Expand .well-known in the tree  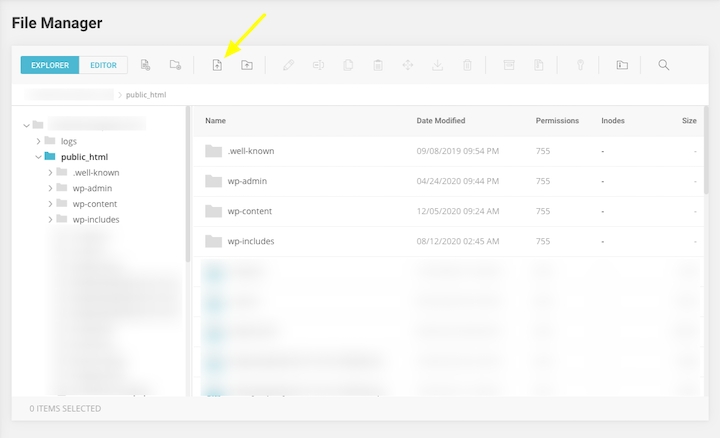point(51,173)
